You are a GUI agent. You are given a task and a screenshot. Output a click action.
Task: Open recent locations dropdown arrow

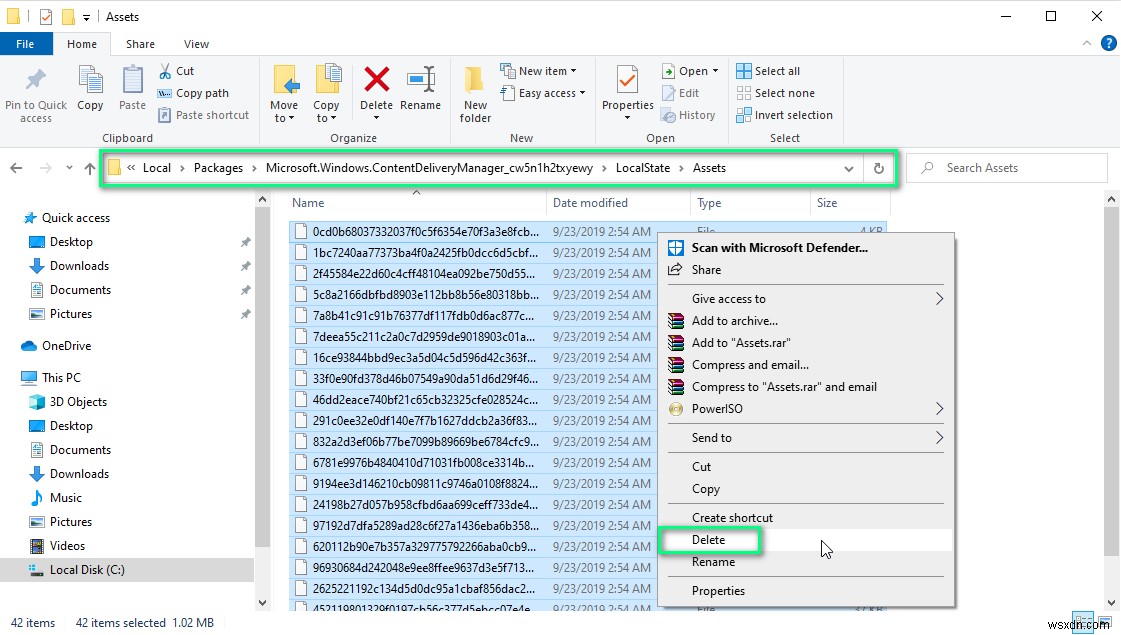point(69,168)
